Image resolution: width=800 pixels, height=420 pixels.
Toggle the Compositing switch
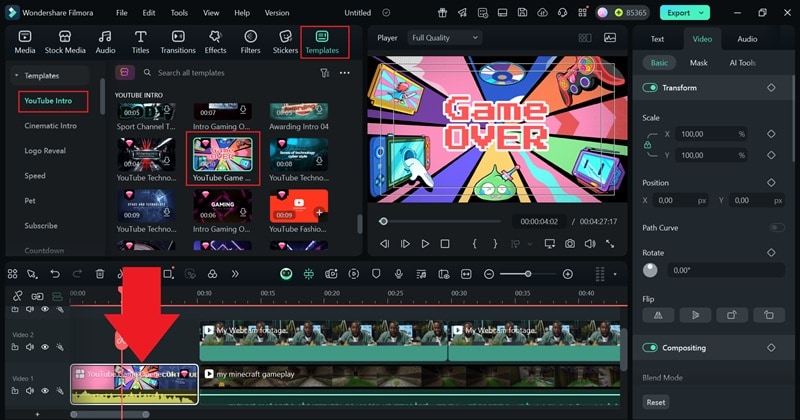pyautogui.click(x=649, y=348)
